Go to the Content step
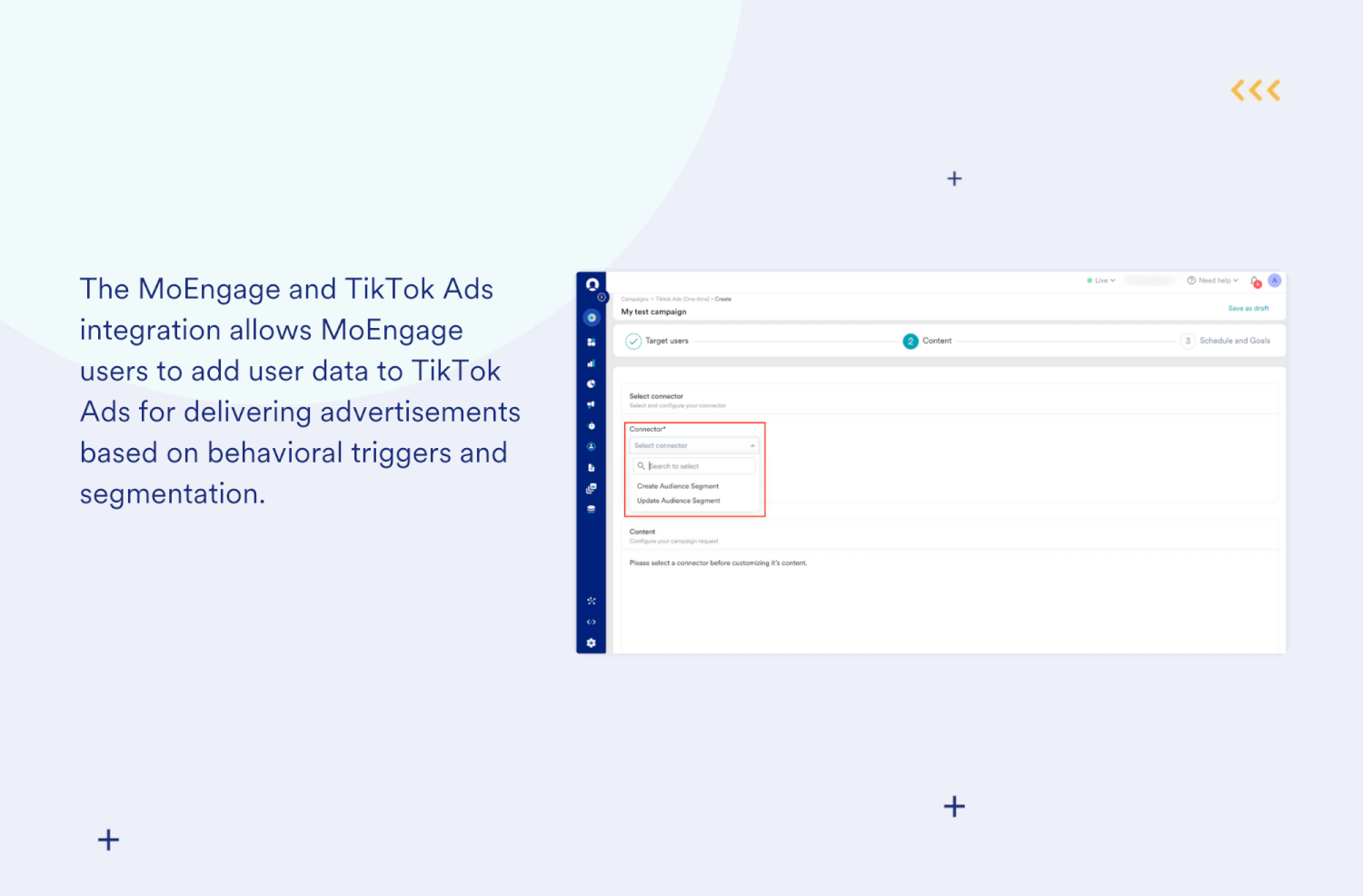 coord(928,342)
